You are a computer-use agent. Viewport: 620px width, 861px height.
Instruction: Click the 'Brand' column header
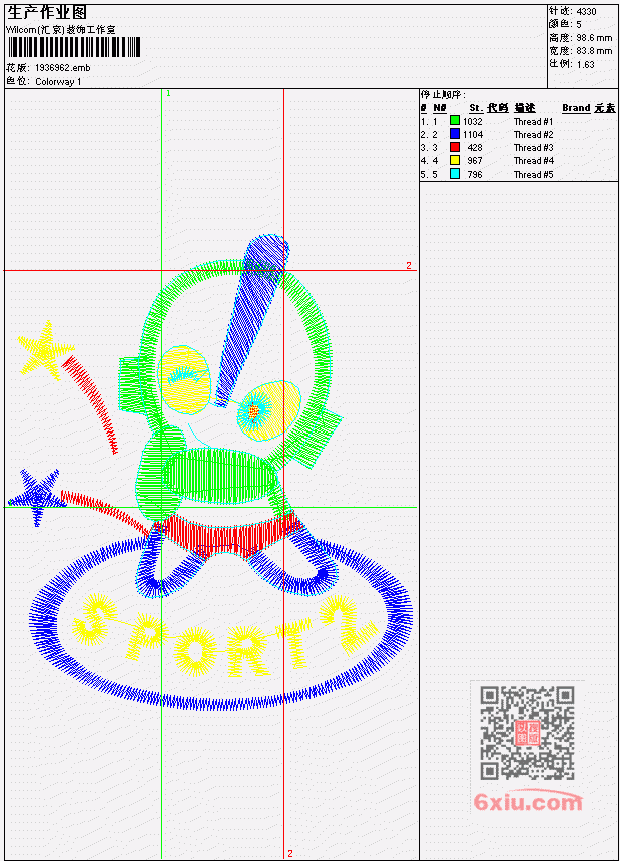pos(576,108)
